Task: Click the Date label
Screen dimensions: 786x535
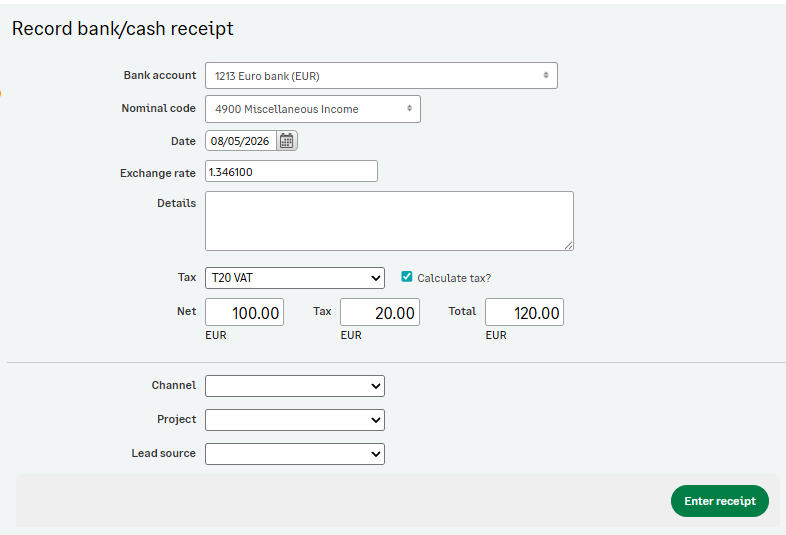Action: pyautogui.click(x=183, y=141)
